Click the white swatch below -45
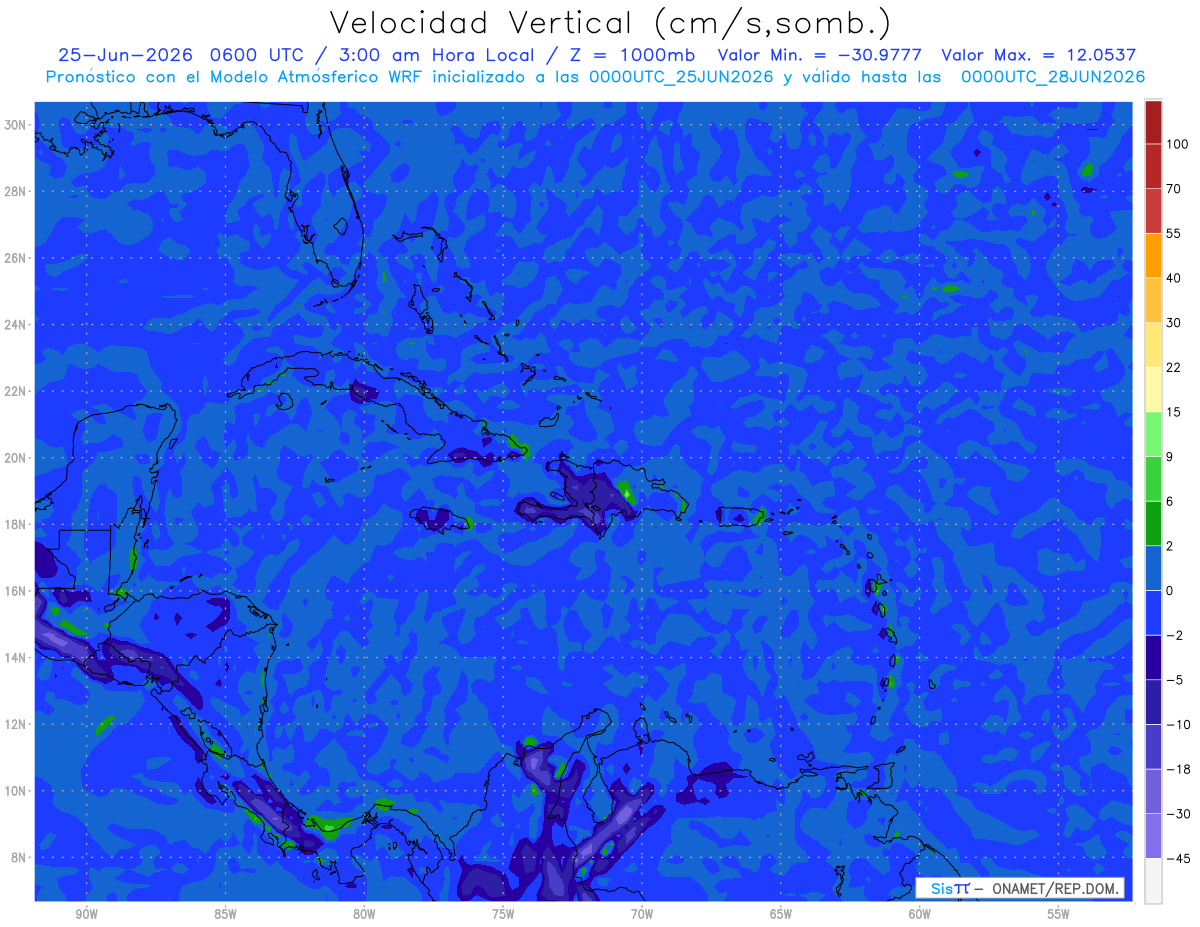The width and height of the screenshot is (1200, 927). coord(1153,880)
